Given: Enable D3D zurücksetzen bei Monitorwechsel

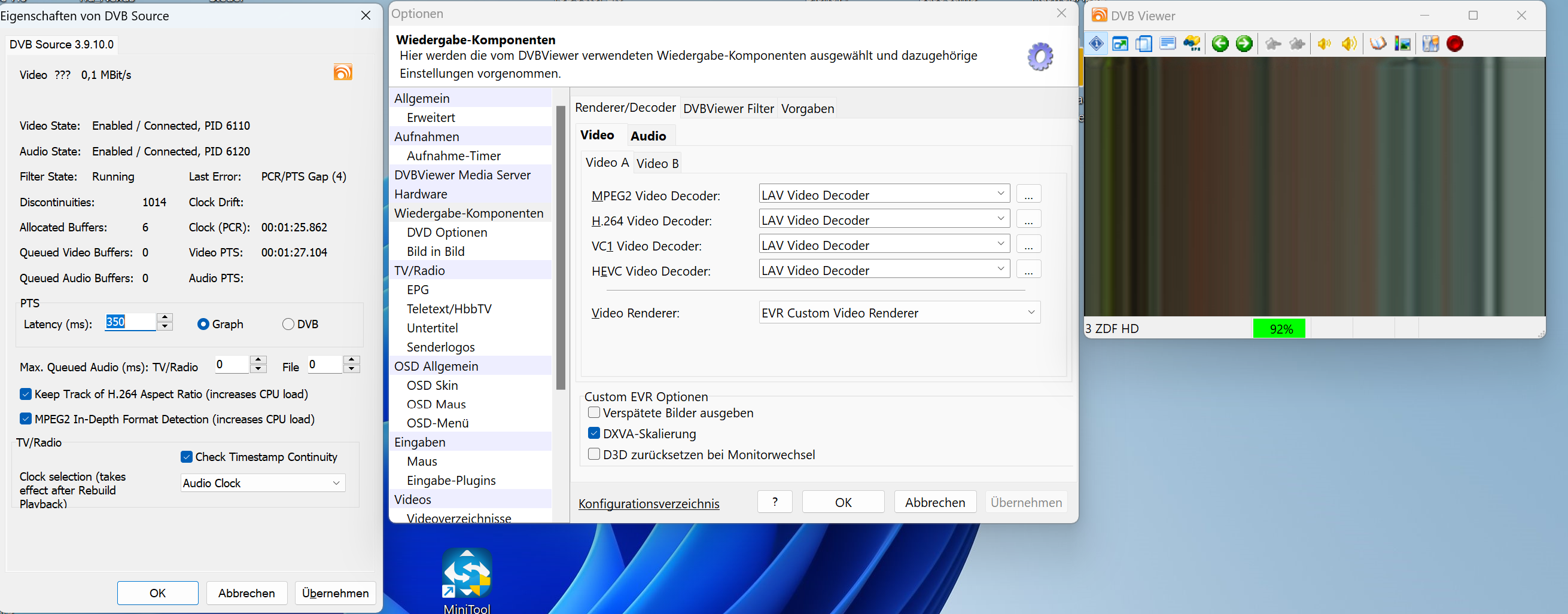Looking at the screenshot, I should tap(594, 454).
